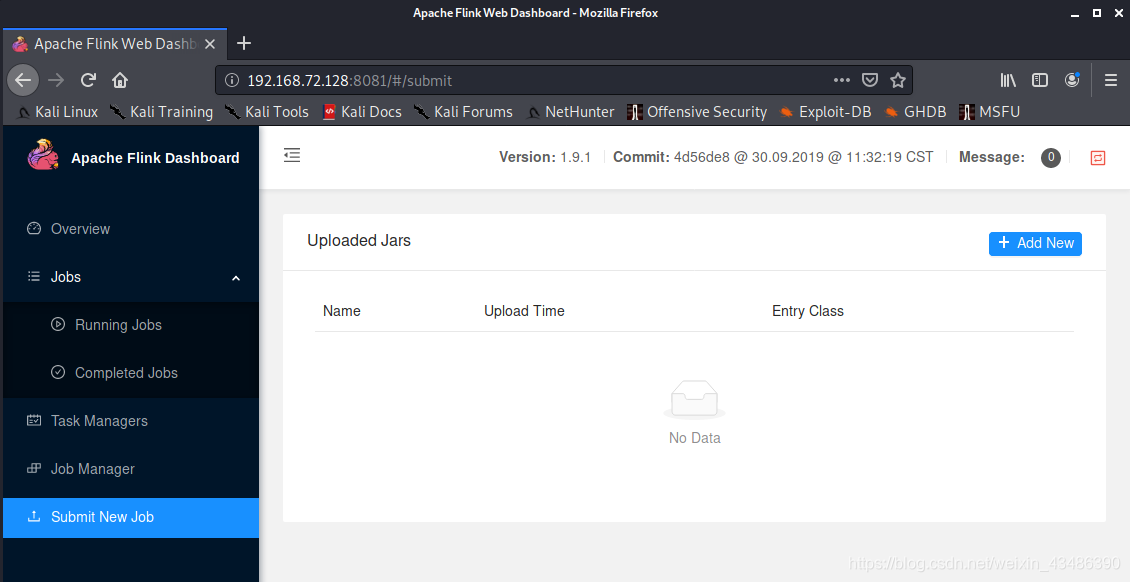Click the browser forward arrow
The height and width of the screenshot is (582, 1130).
point(55,80)
